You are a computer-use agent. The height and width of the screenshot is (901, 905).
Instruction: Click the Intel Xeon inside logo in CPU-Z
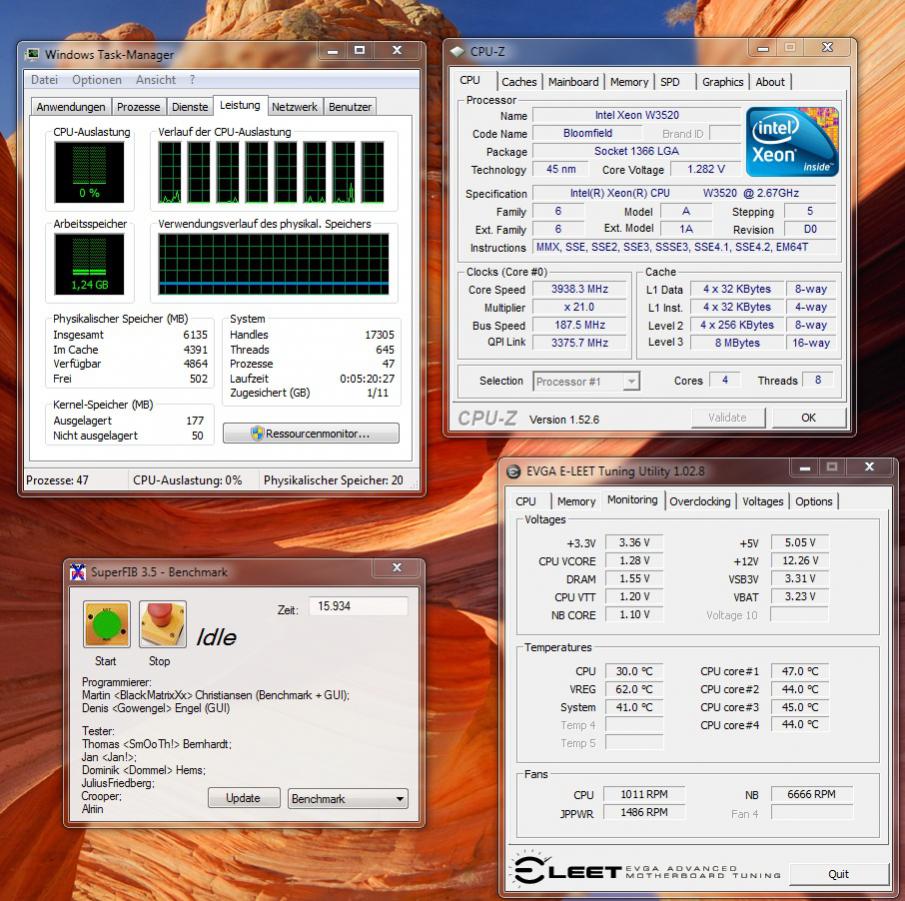coord(792,141)
